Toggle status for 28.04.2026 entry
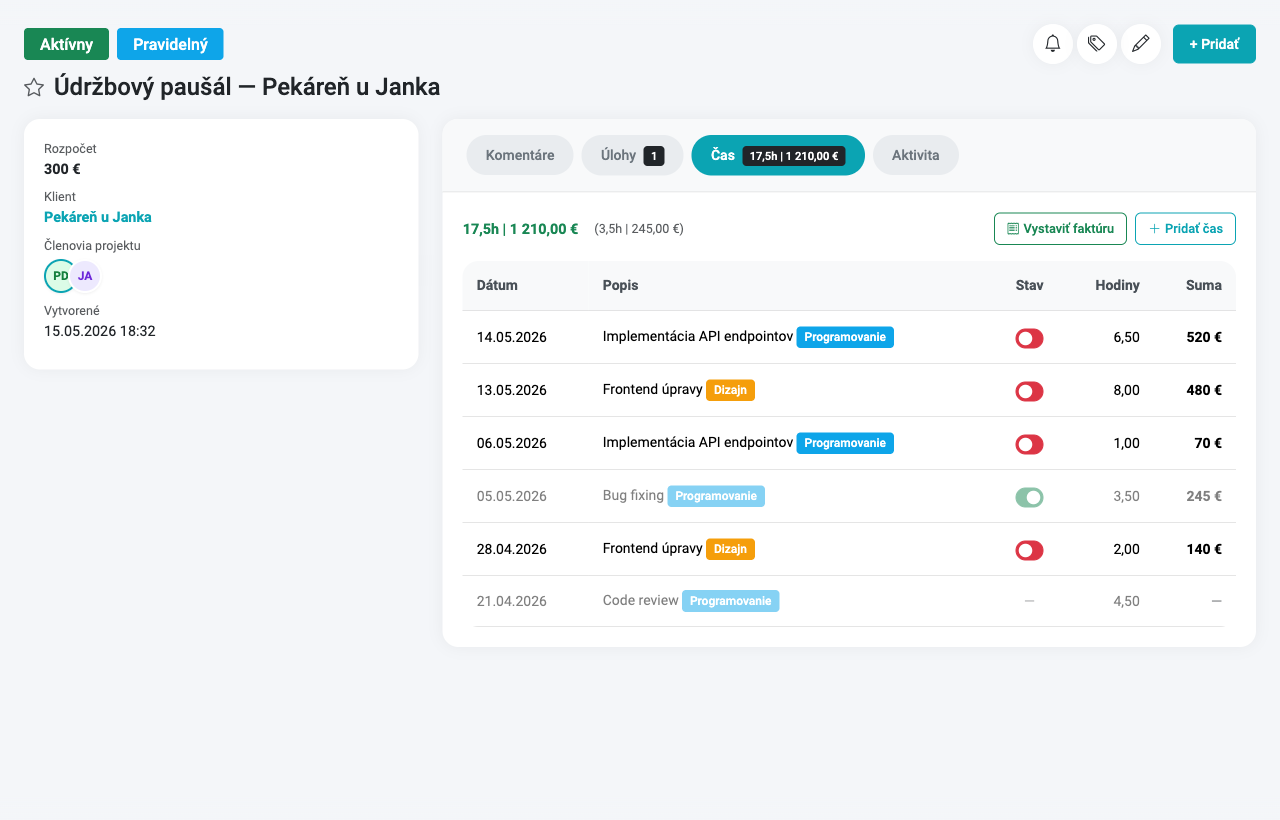Image resolution: width=1280 pixels, height=820 pixels. click(1029, 550)
